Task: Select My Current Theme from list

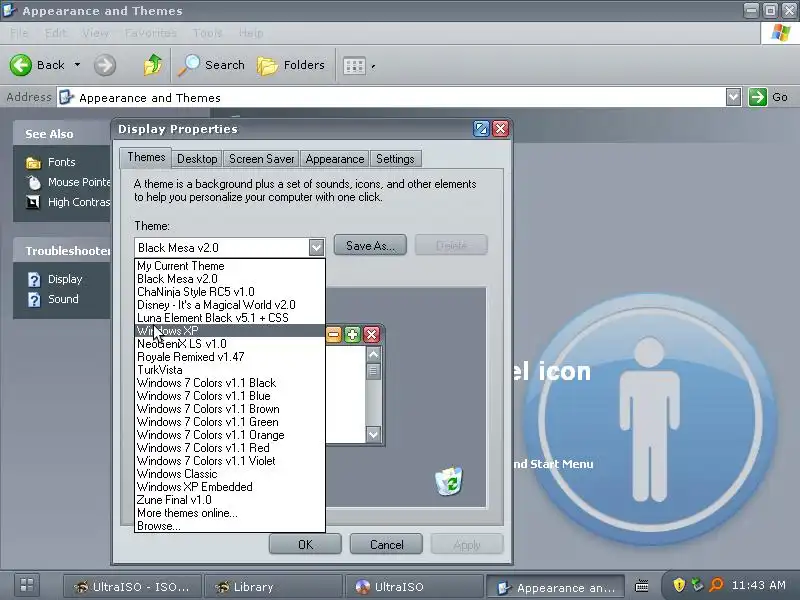Action: [x=230, y=266]
